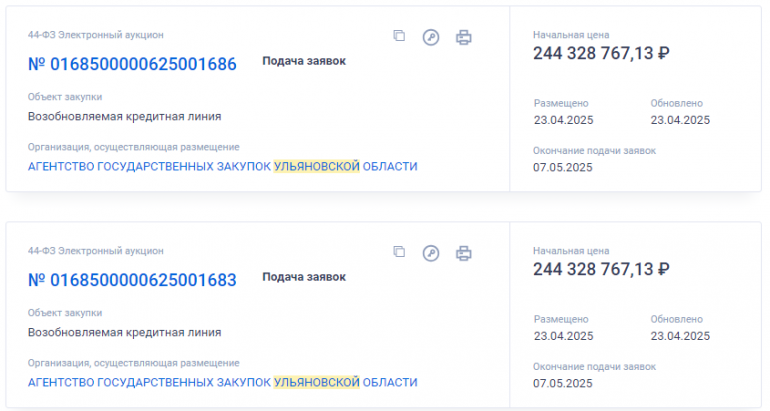Click 'Подача заявок' status of auction 0168500000625001686
The image size is (770, 411).
304,61
